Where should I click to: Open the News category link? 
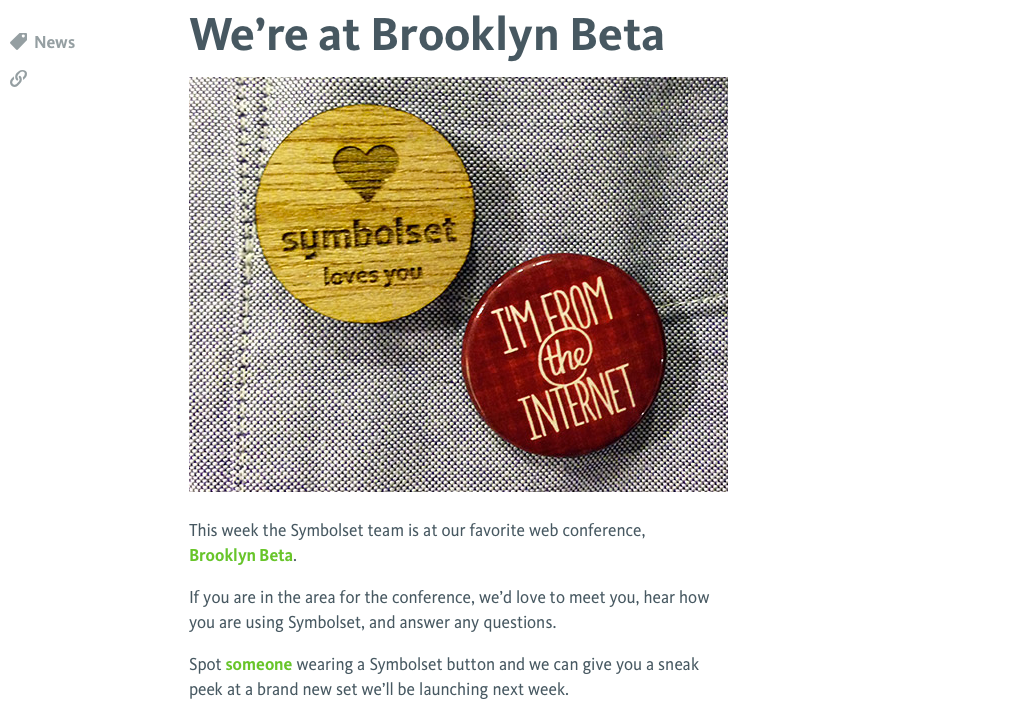(x=54, y=42)
